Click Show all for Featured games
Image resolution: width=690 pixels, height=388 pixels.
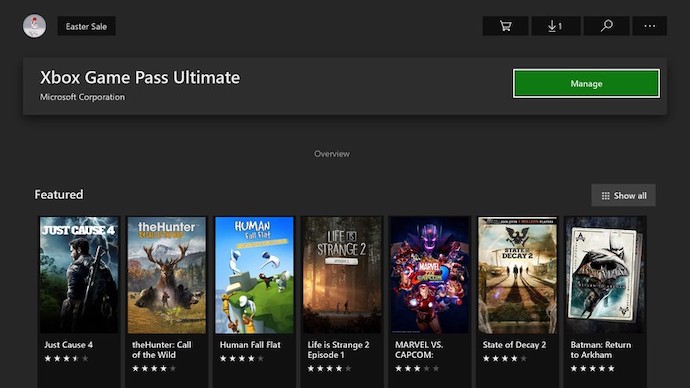[624, 195]
